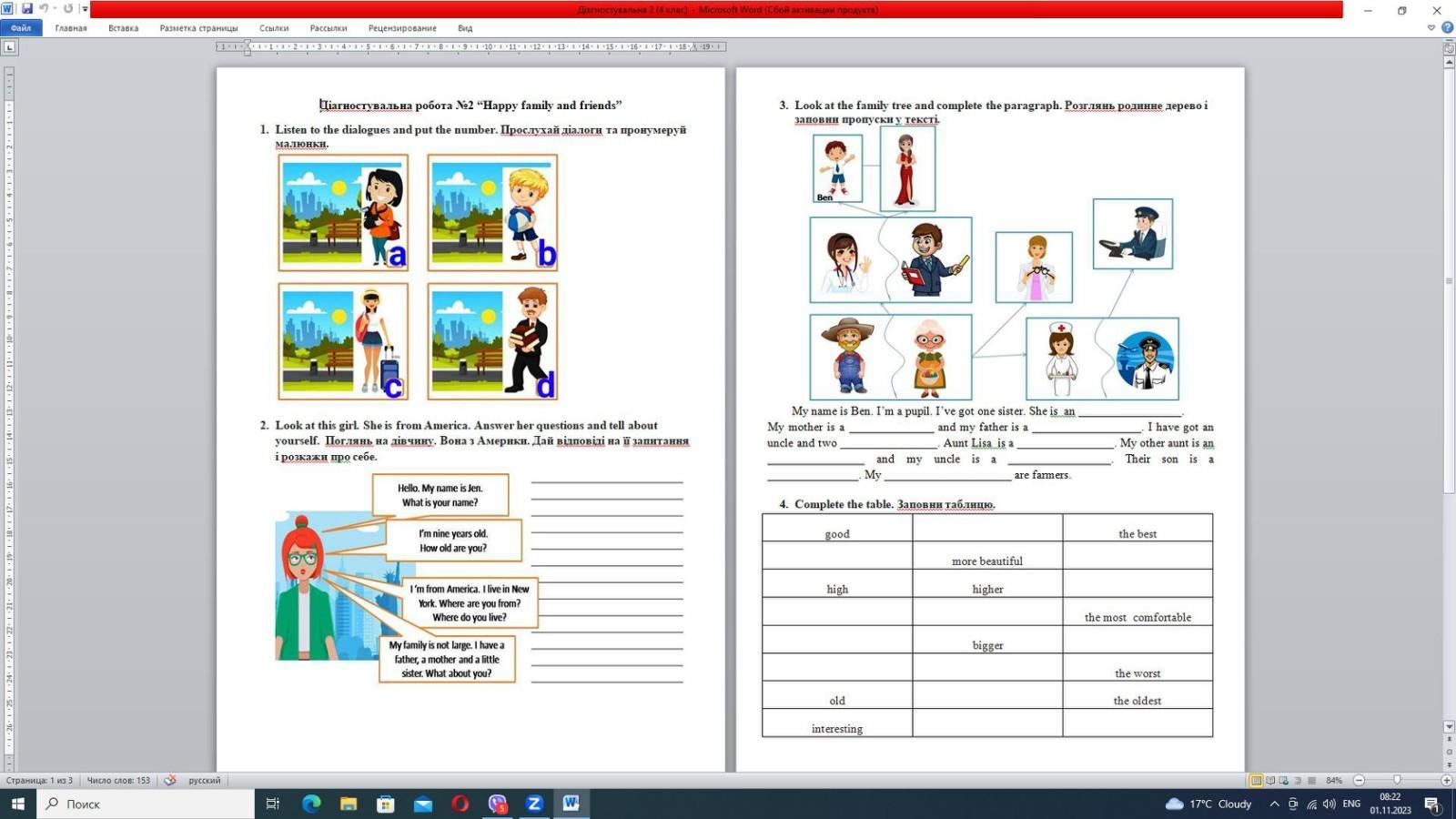1456x819 pixels.
Task: Open File Explorer from the taskbar
Action: [x=349, y=804]
